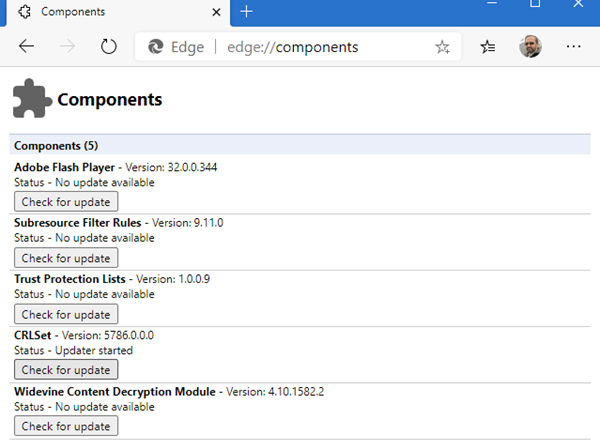Open the Settings and more menu
Viewport: 600px width, 440px height.
(x=573, y=47)
